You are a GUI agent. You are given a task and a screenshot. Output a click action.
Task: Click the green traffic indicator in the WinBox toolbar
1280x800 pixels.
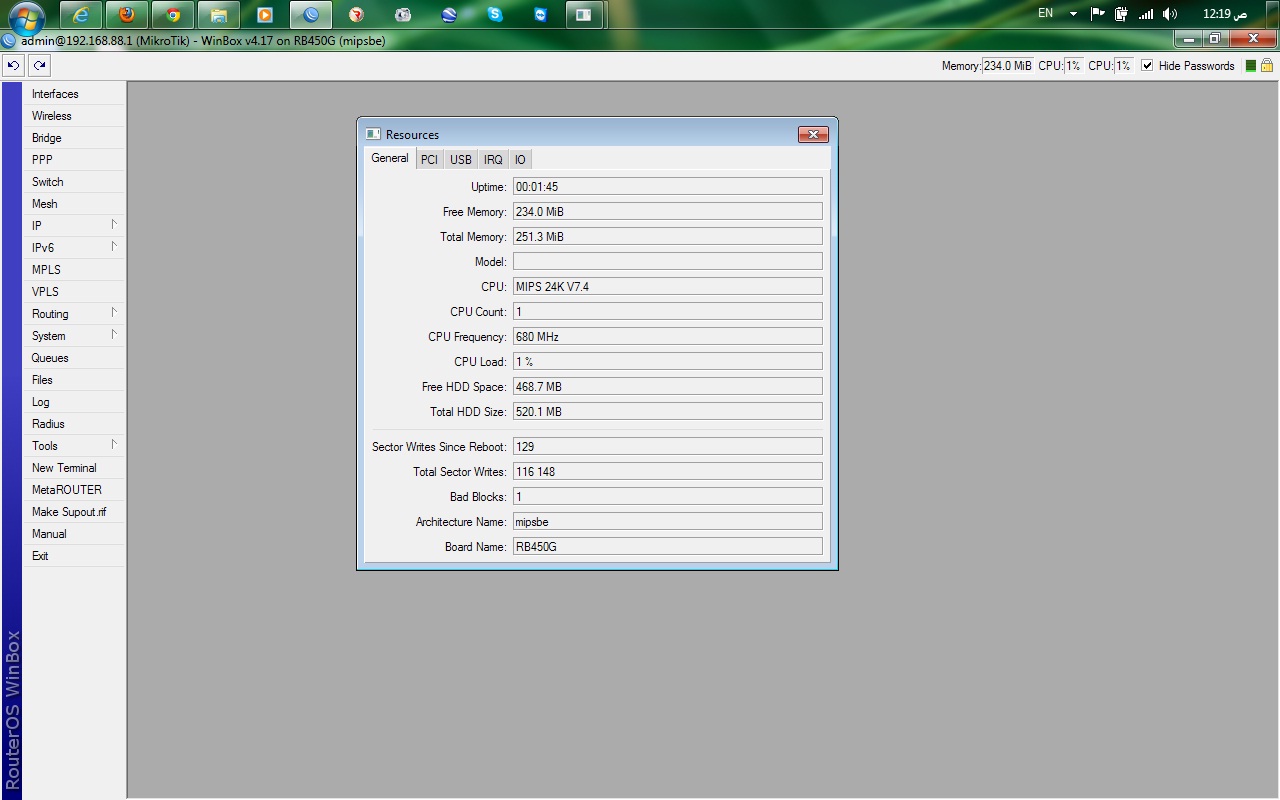(1250, 66)
